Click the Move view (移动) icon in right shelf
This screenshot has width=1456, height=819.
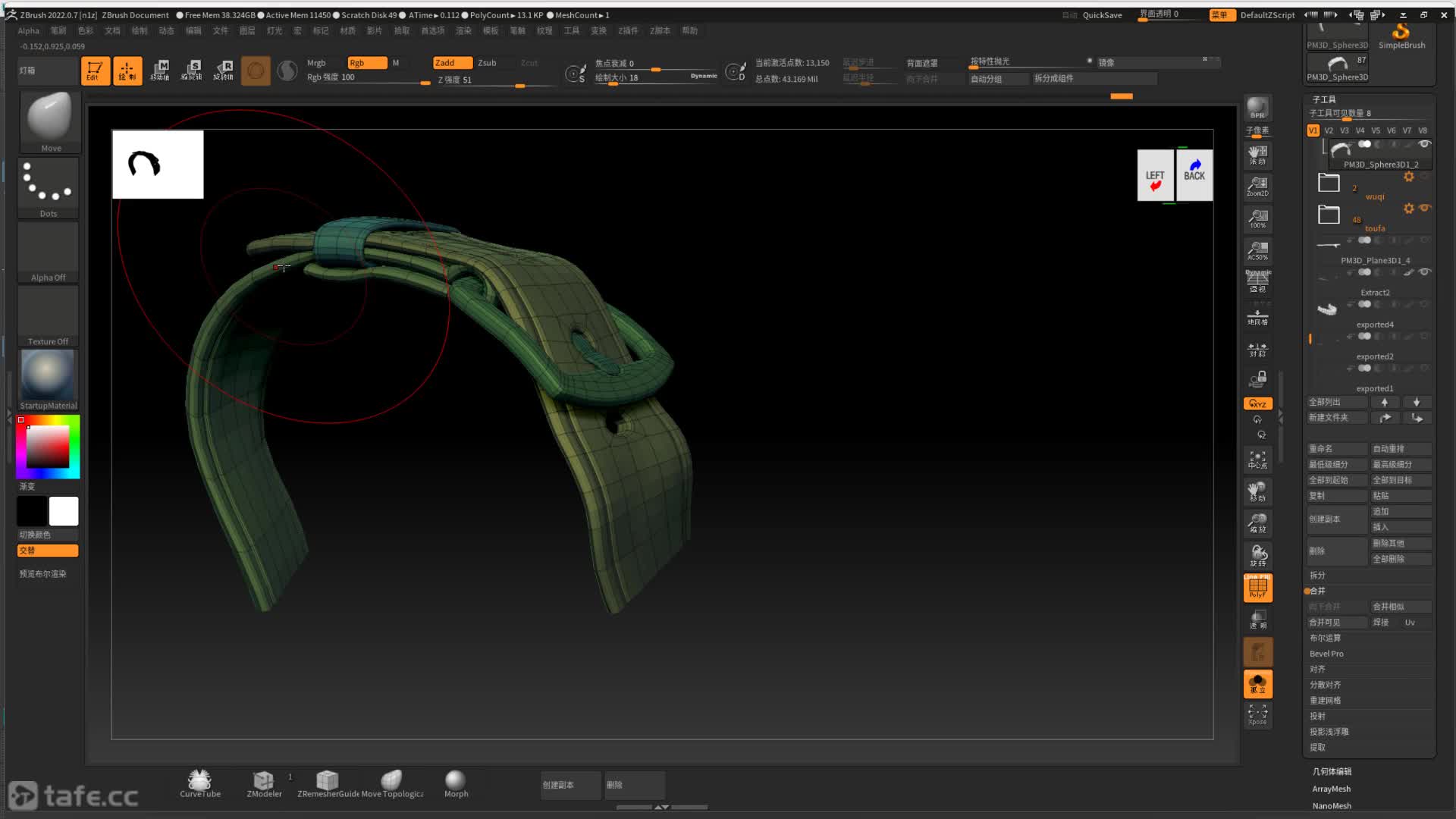1257,491
